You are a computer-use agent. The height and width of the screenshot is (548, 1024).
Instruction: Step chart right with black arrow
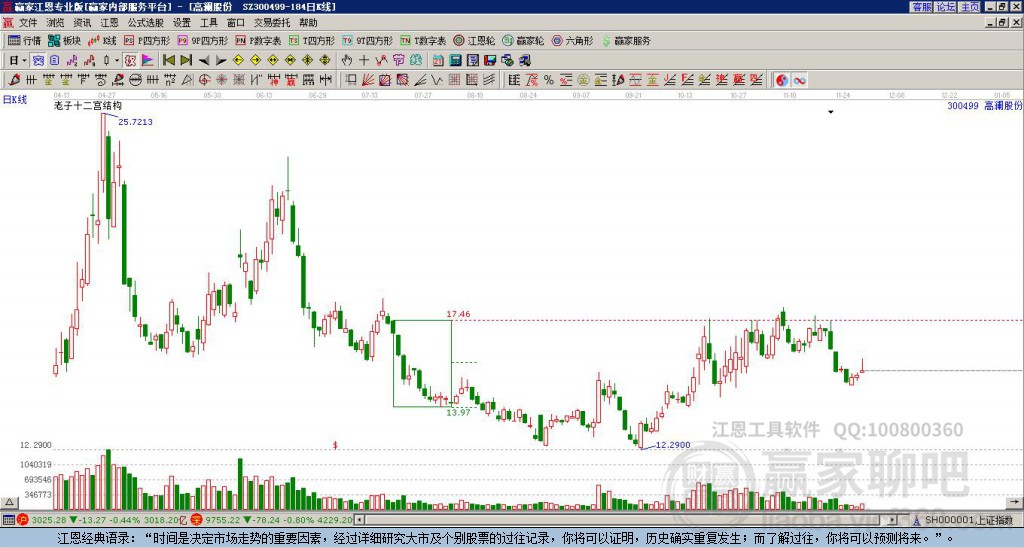click(x=221, y=61)
